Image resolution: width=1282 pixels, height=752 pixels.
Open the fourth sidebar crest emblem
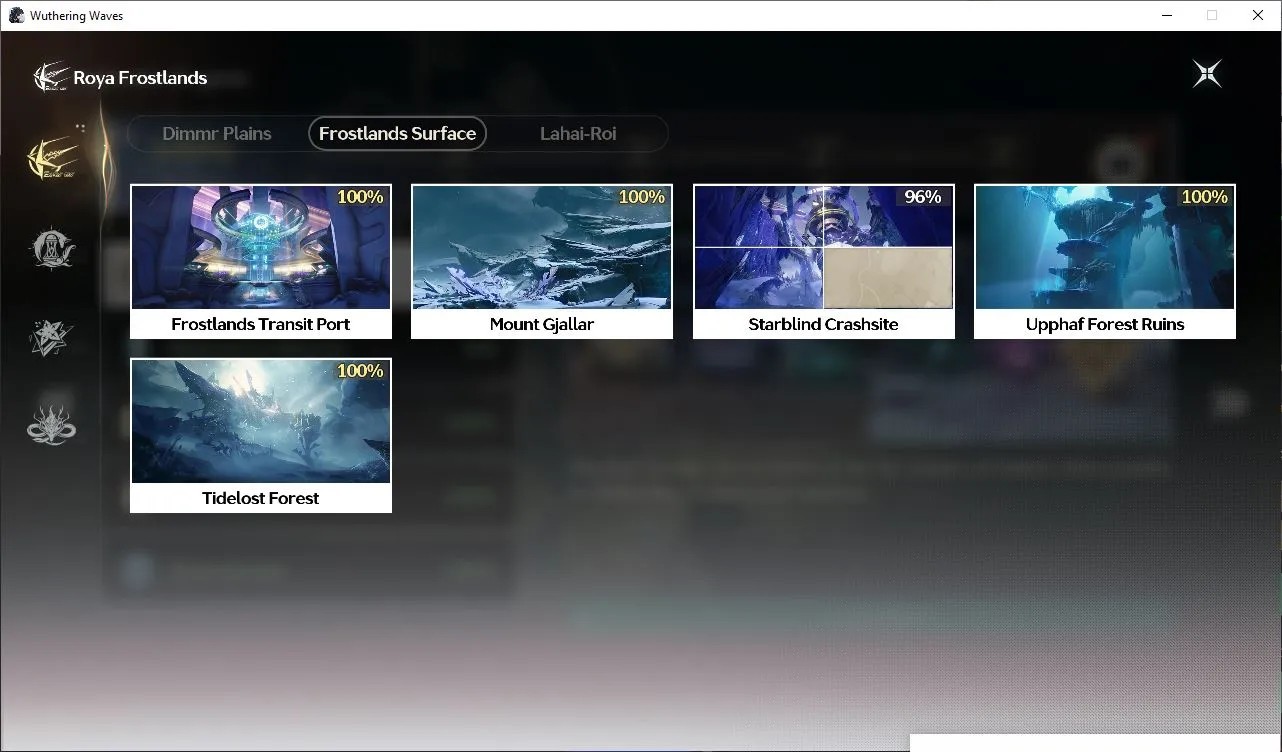[51, 424]
